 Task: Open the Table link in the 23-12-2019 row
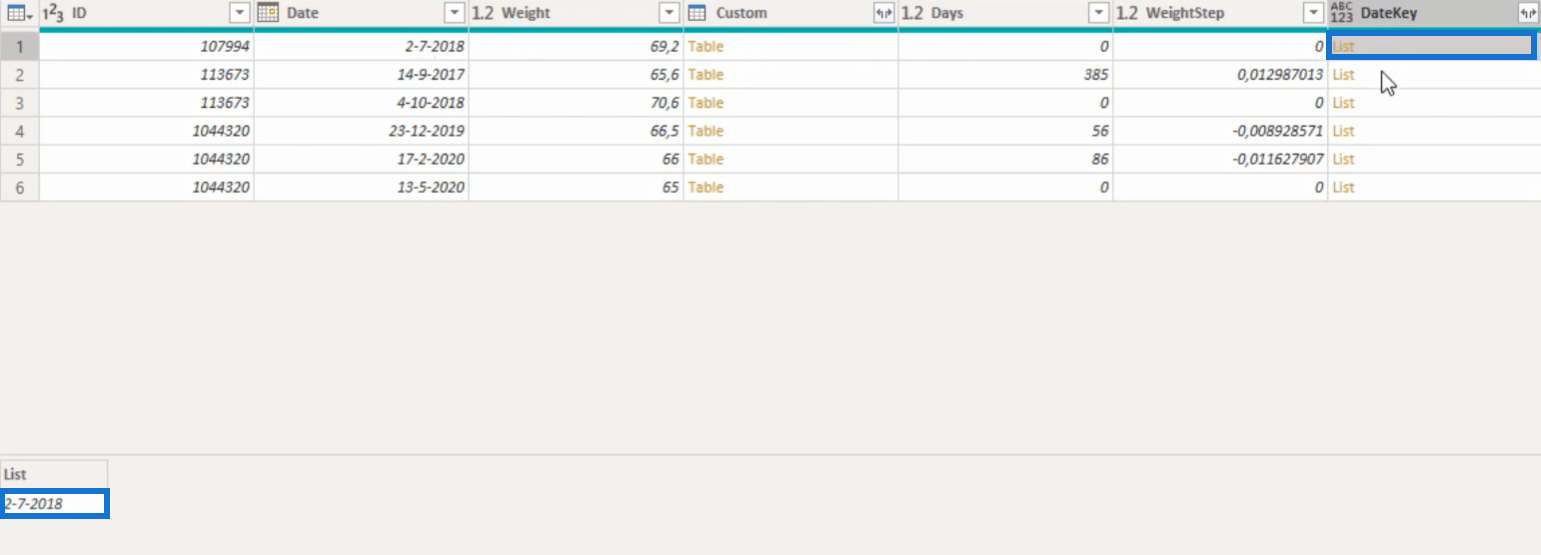705,131
